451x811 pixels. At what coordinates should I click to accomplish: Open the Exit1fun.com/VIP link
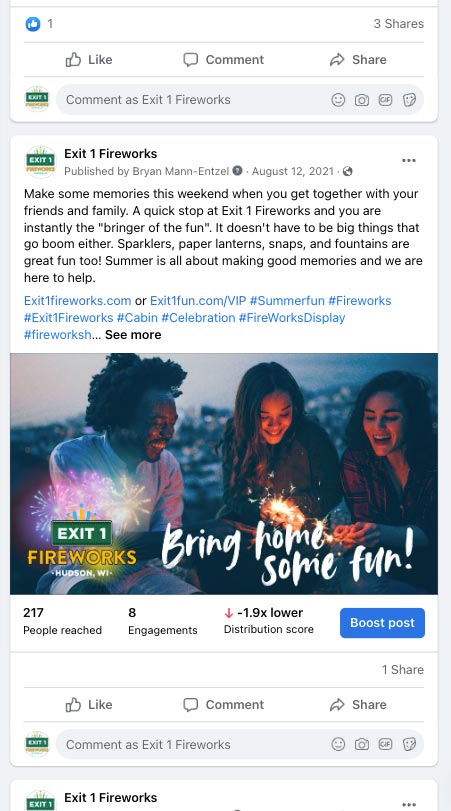point(198,301)
